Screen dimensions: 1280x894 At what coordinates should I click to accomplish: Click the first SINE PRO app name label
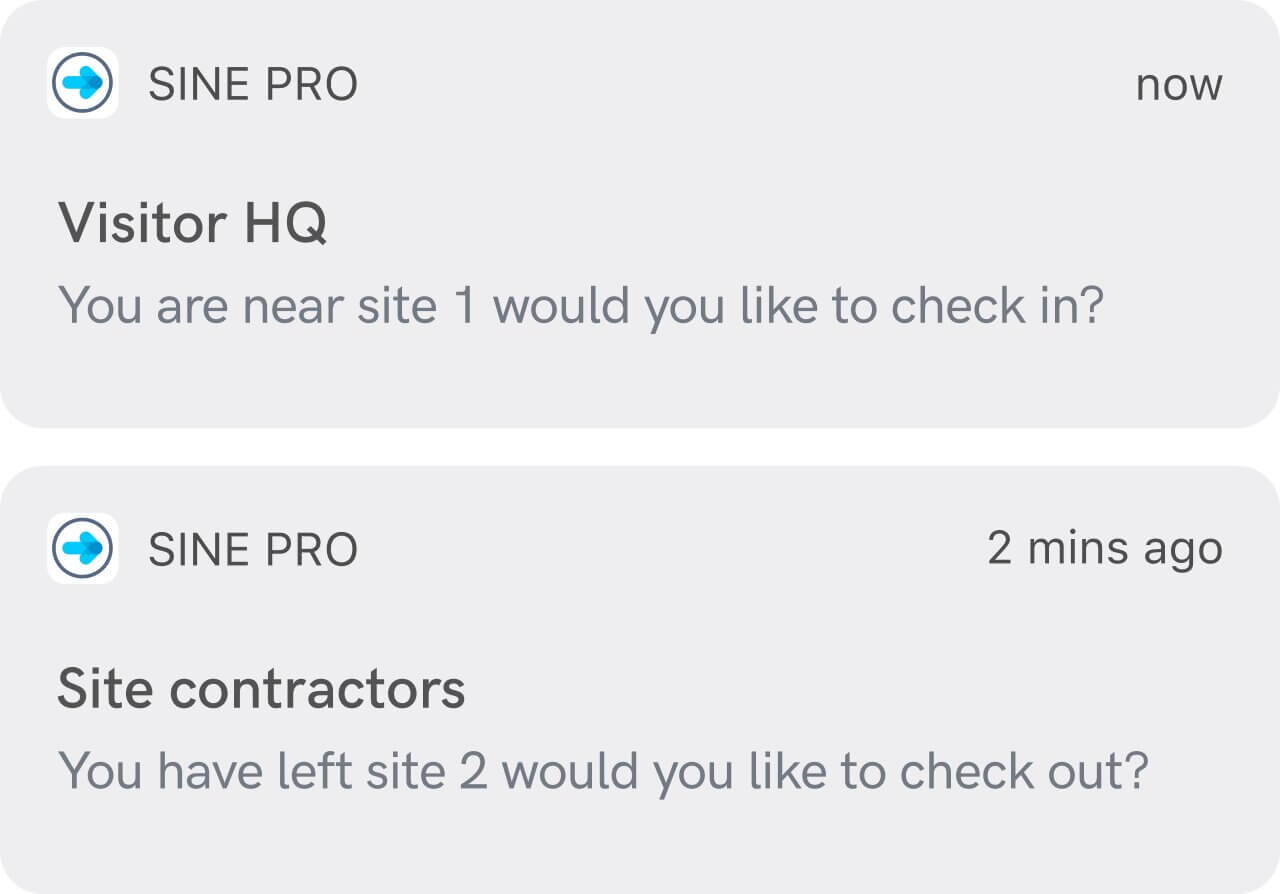pos(254,83)
